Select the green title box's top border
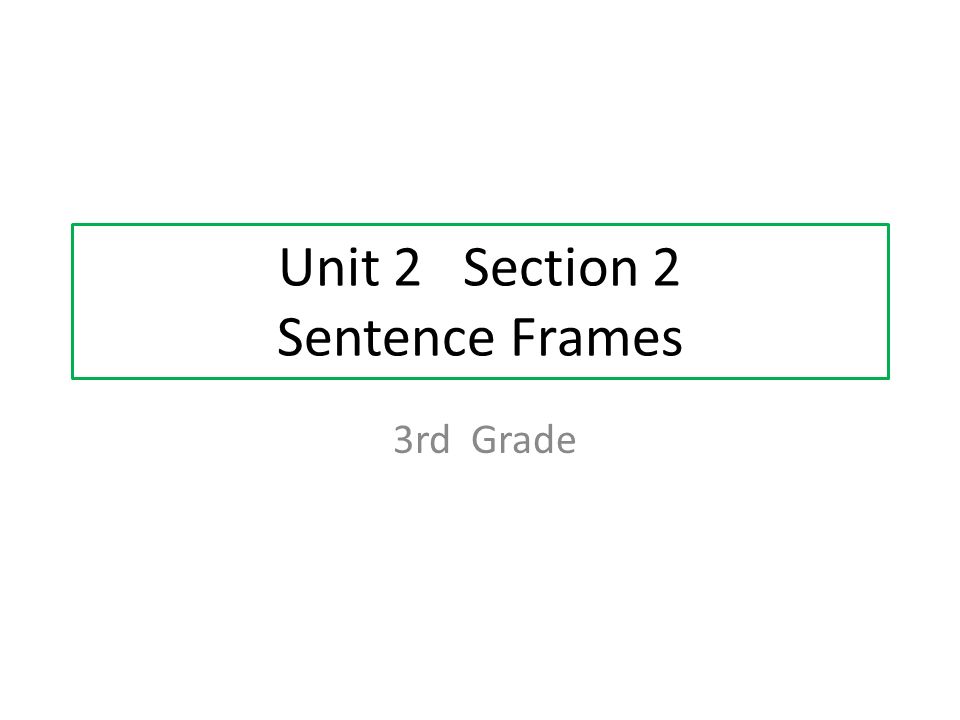Image resolution: width=960 pixels, height=720 pixels. click(x=480, y=225)
